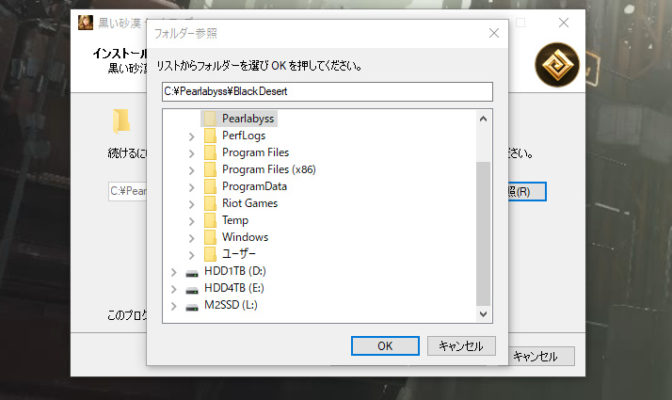Click the Pearlabyss folder icon

click(x=210, y=118)
